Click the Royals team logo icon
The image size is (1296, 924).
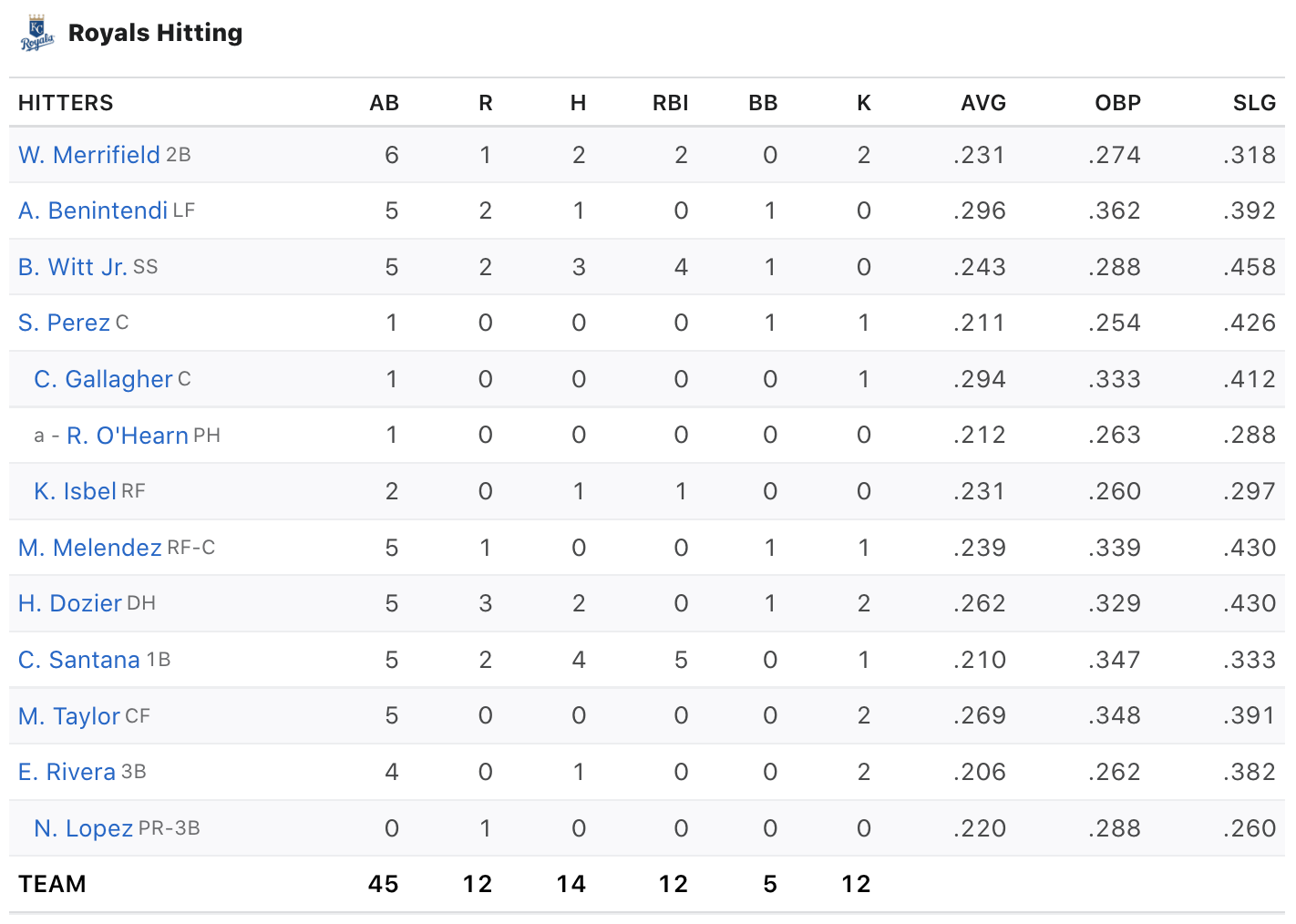point(37,34)
